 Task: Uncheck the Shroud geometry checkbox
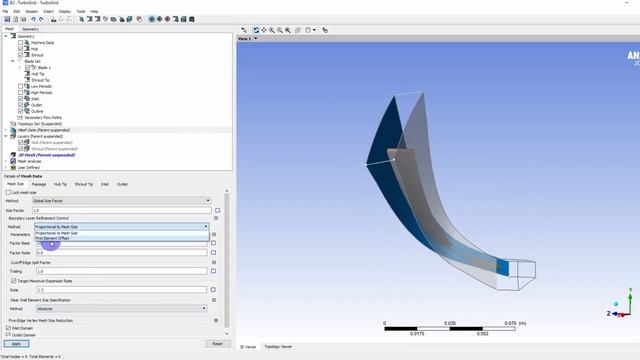click(20, 55)
